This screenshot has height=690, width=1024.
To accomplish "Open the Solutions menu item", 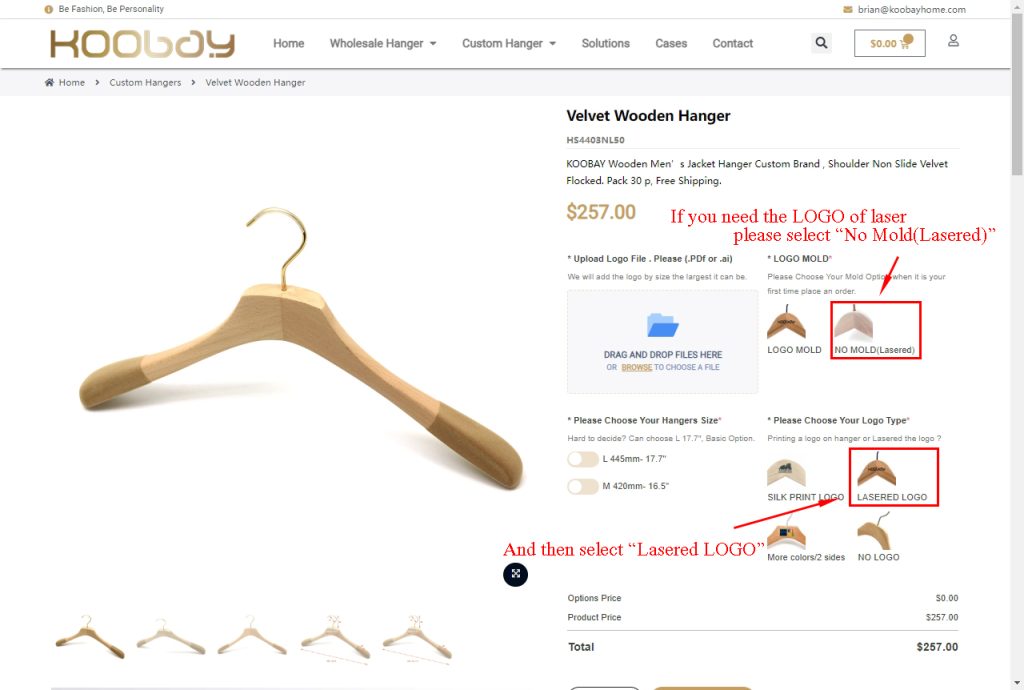I will (605, 44).
